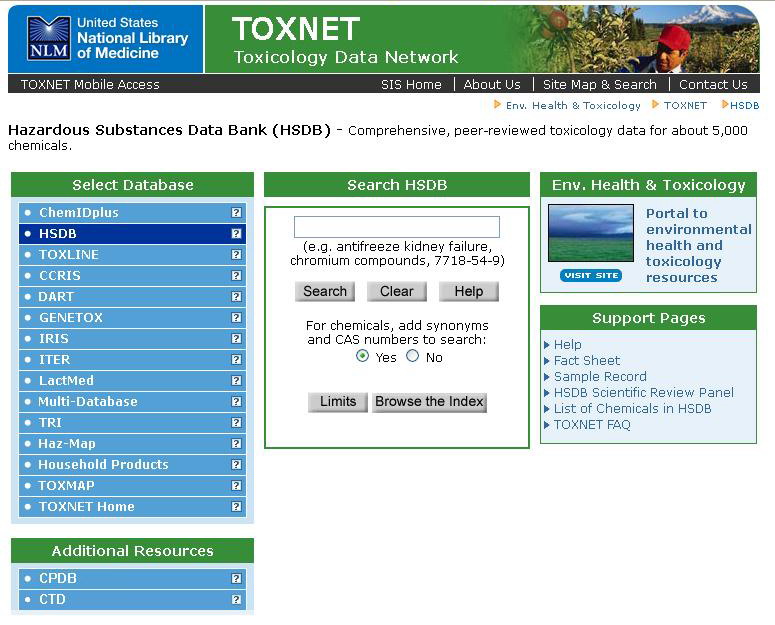Open the CPDB help question-mark icon
This screenshot has height=625, width=775.
click(236, 578)
